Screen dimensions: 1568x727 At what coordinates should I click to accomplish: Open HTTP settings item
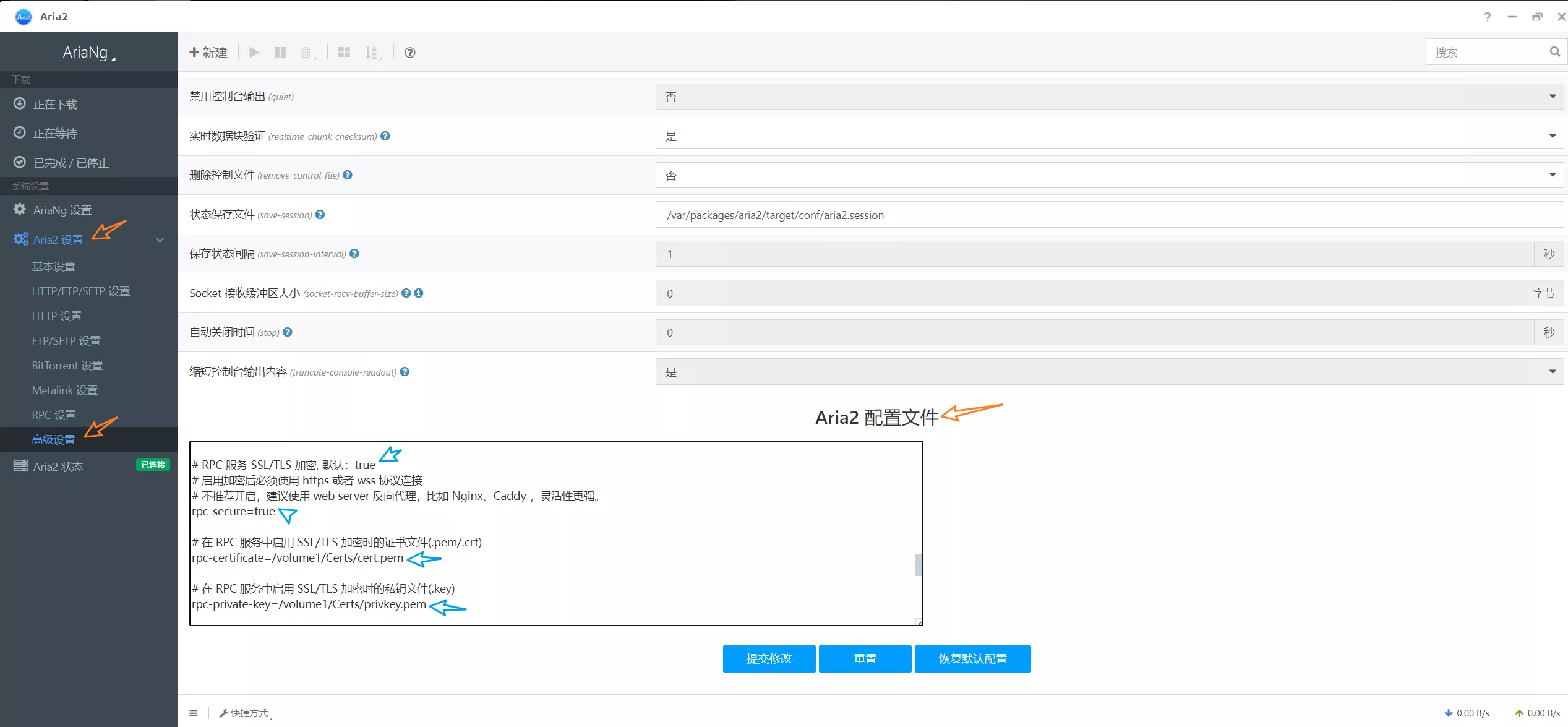(x=57, y=316)
